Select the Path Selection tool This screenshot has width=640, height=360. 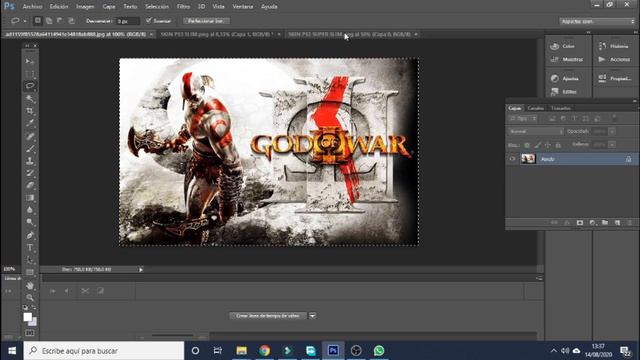point(30,260)
